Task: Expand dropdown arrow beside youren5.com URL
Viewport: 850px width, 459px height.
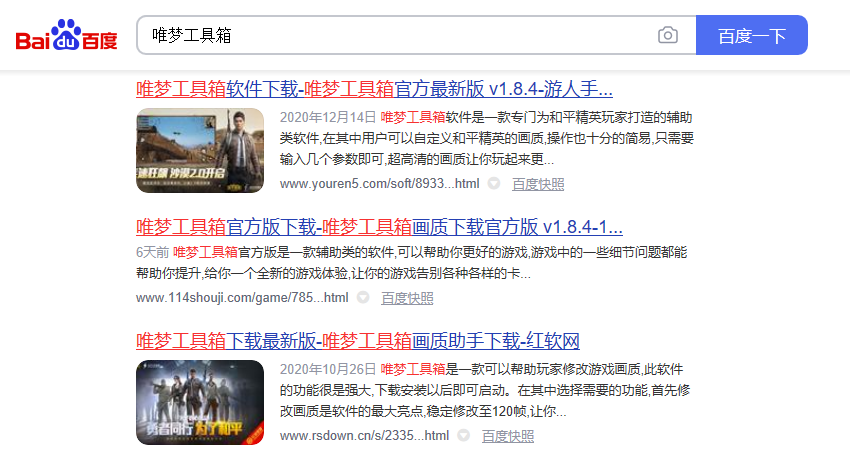Action: pyautogui.click(x=493, y=184)
